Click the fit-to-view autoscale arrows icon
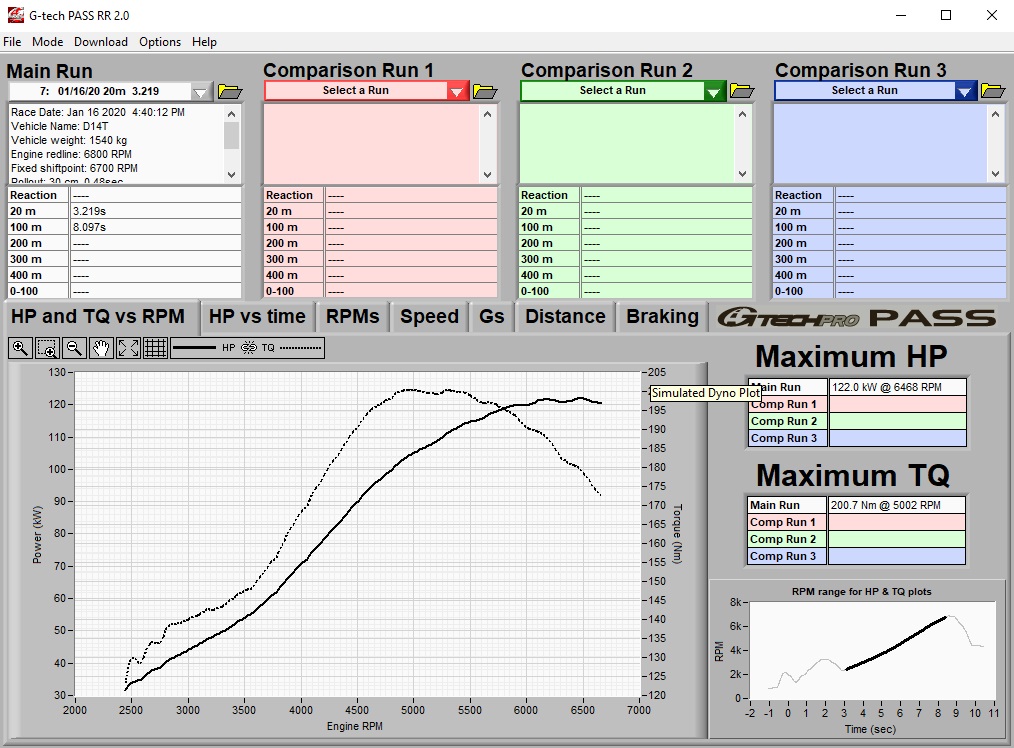 pos(128,348)
